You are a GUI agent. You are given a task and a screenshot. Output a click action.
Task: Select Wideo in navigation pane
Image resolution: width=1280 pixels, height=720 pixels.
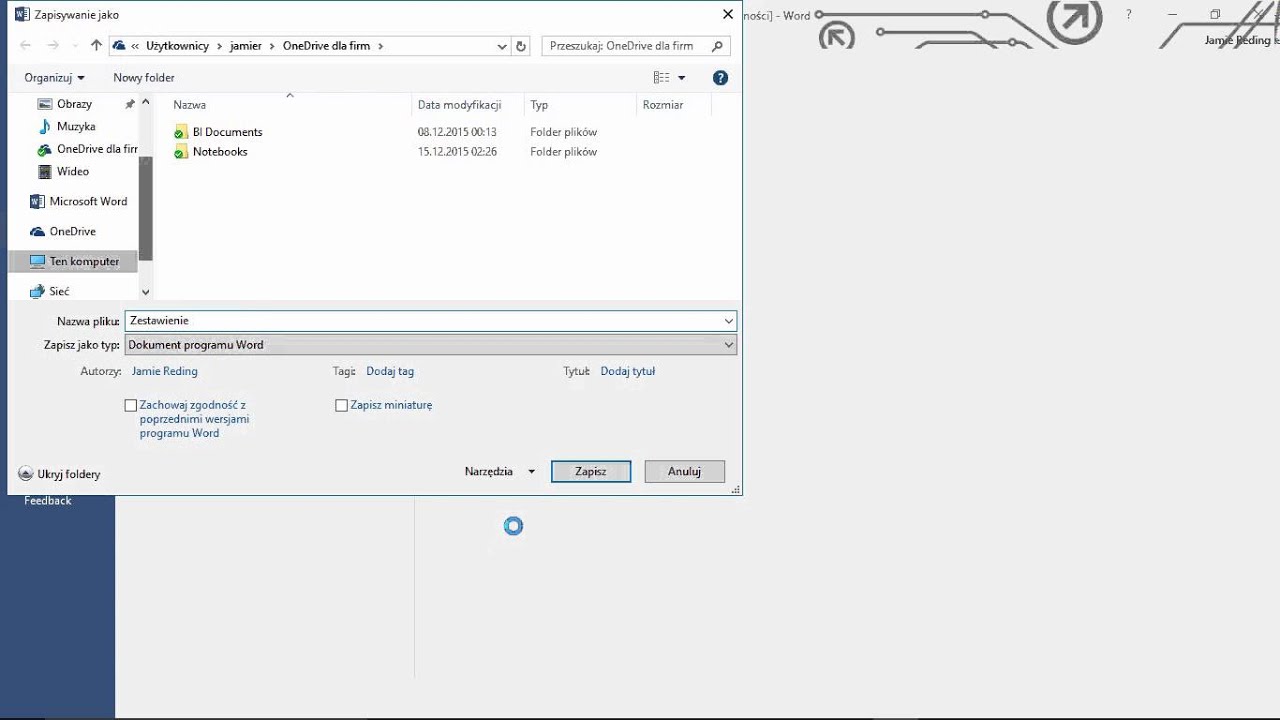[x=73, y=172]
